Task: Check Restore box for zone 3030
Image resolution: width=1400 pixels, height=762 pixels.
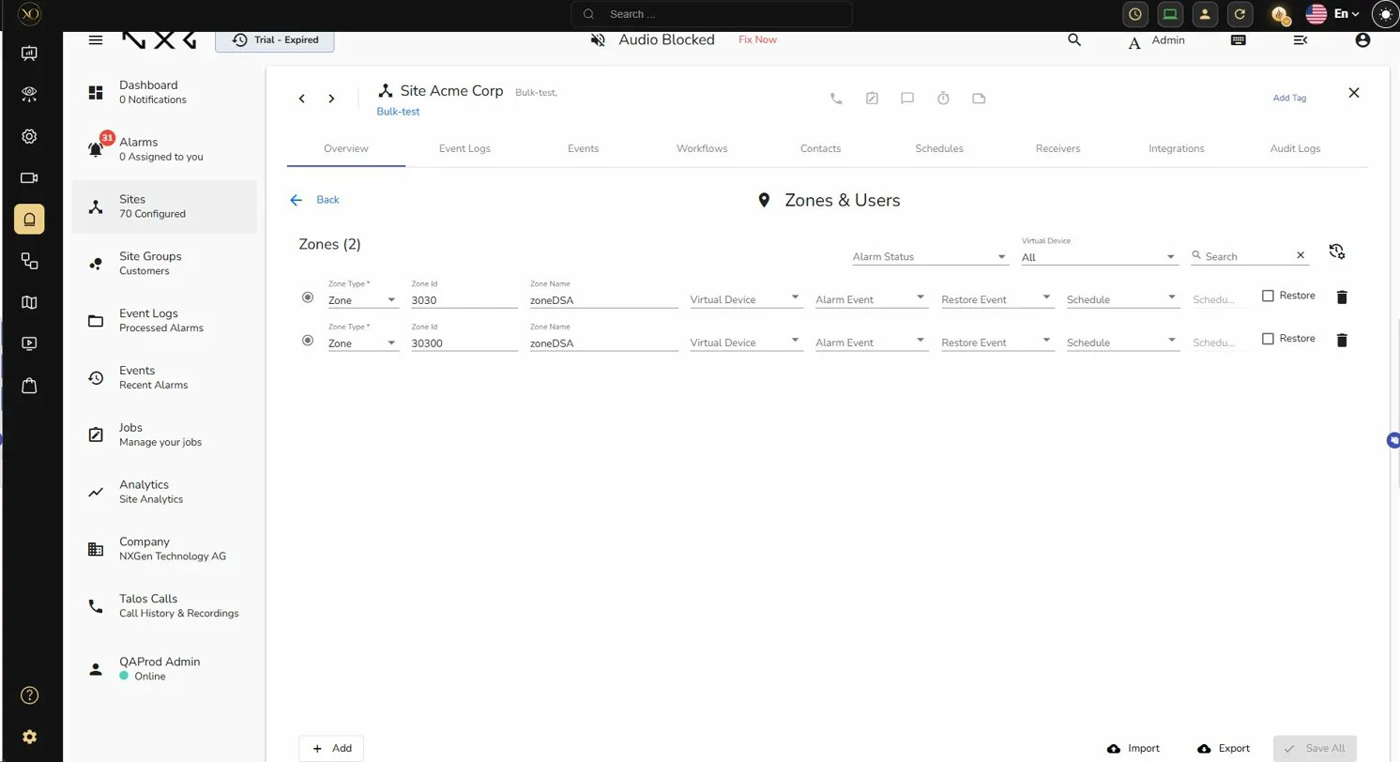Action: (1268, 296)
